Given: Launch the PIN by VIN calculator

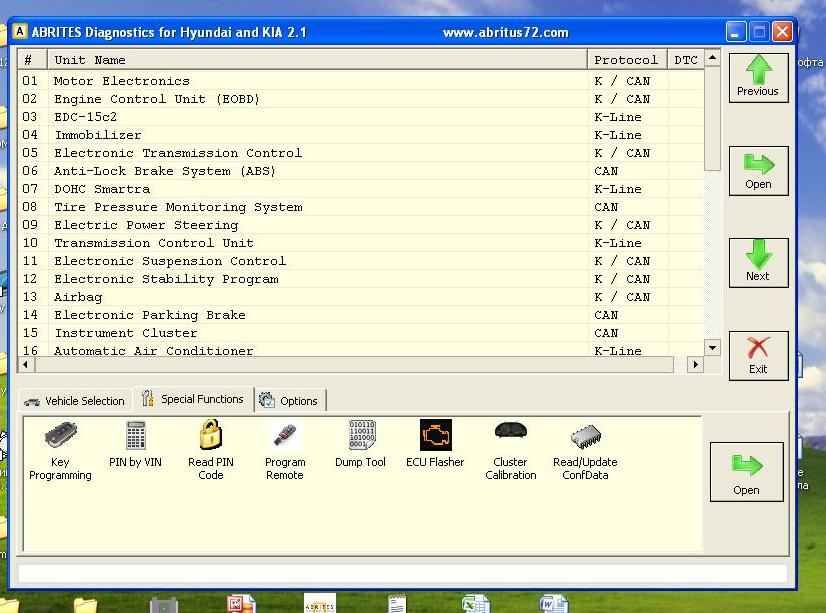Looking at the screenshot, I should click(x=135, y=445).
